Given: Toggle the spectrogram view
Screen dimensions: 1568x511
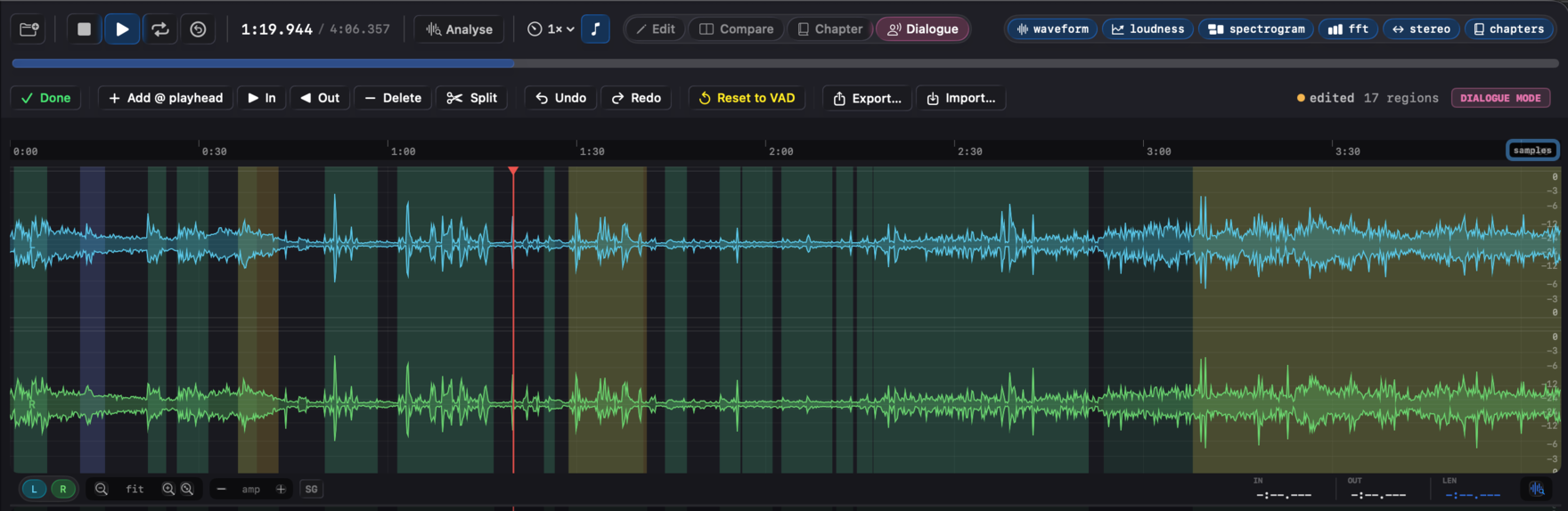Looking at the screenshot, I should pyautogui.click(x=1256, y=29).
